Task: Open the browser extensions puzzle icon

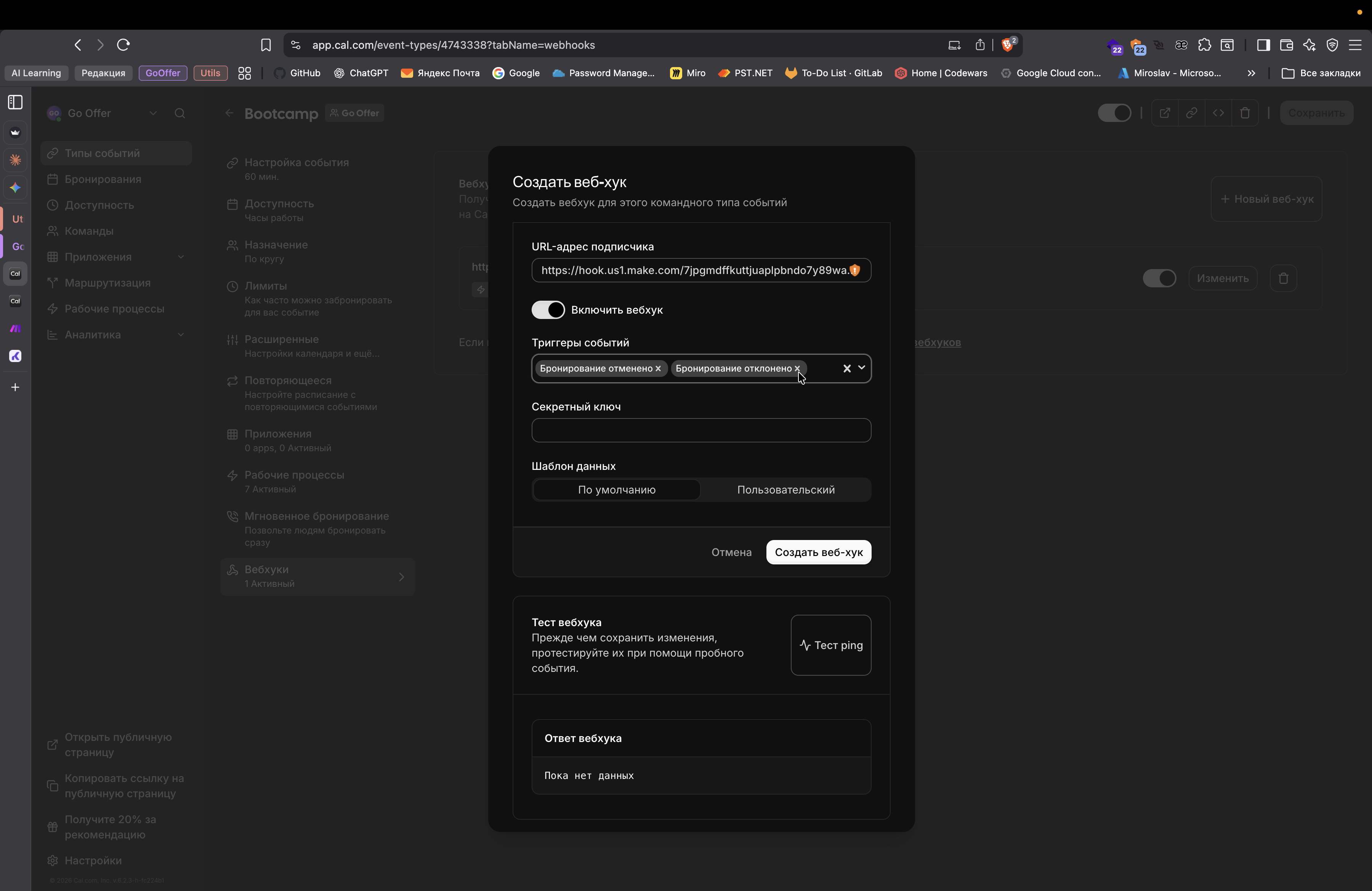Action: (x=1204, y=45)
